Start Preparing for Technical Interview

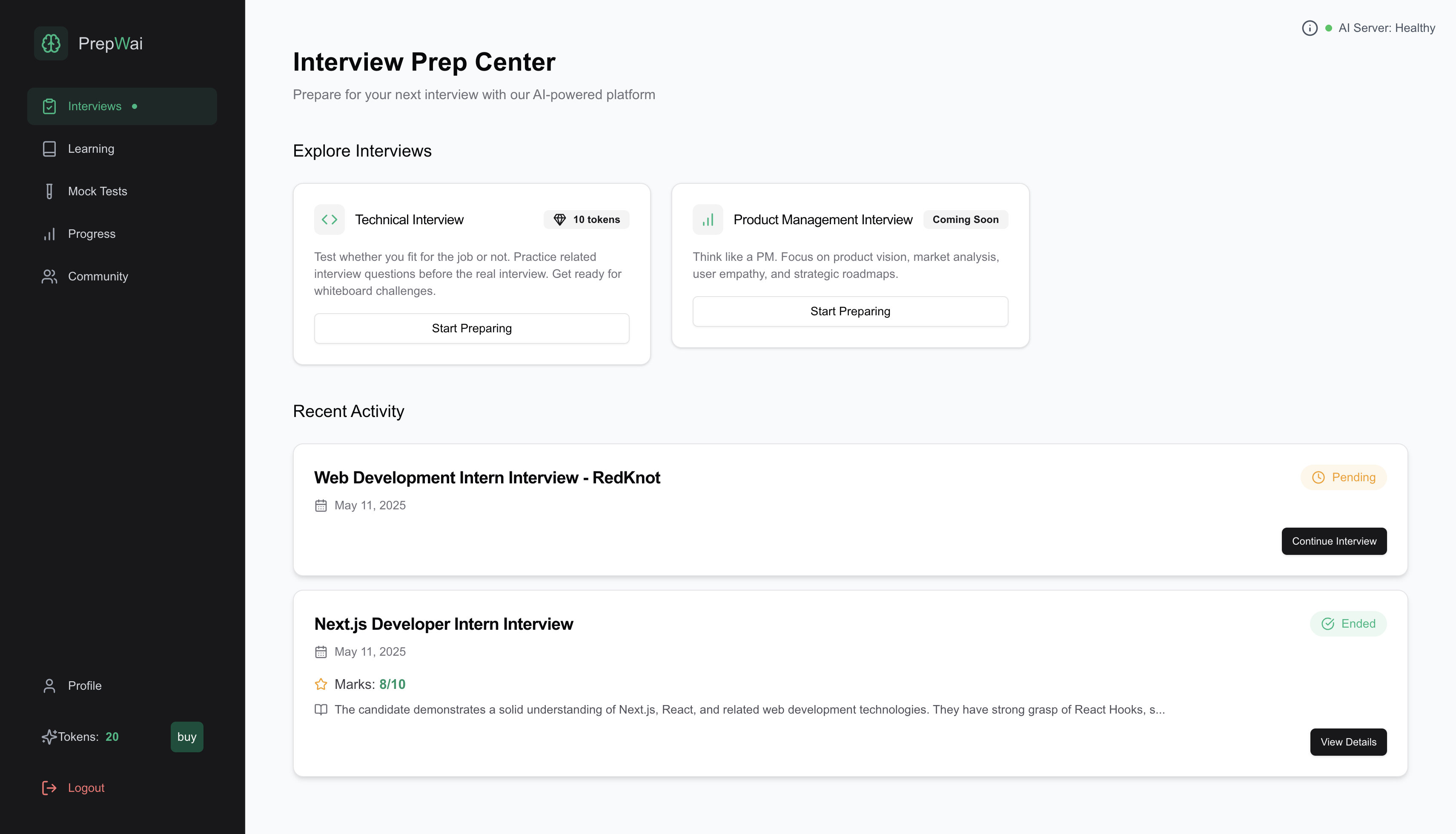(x=472, y=328)
